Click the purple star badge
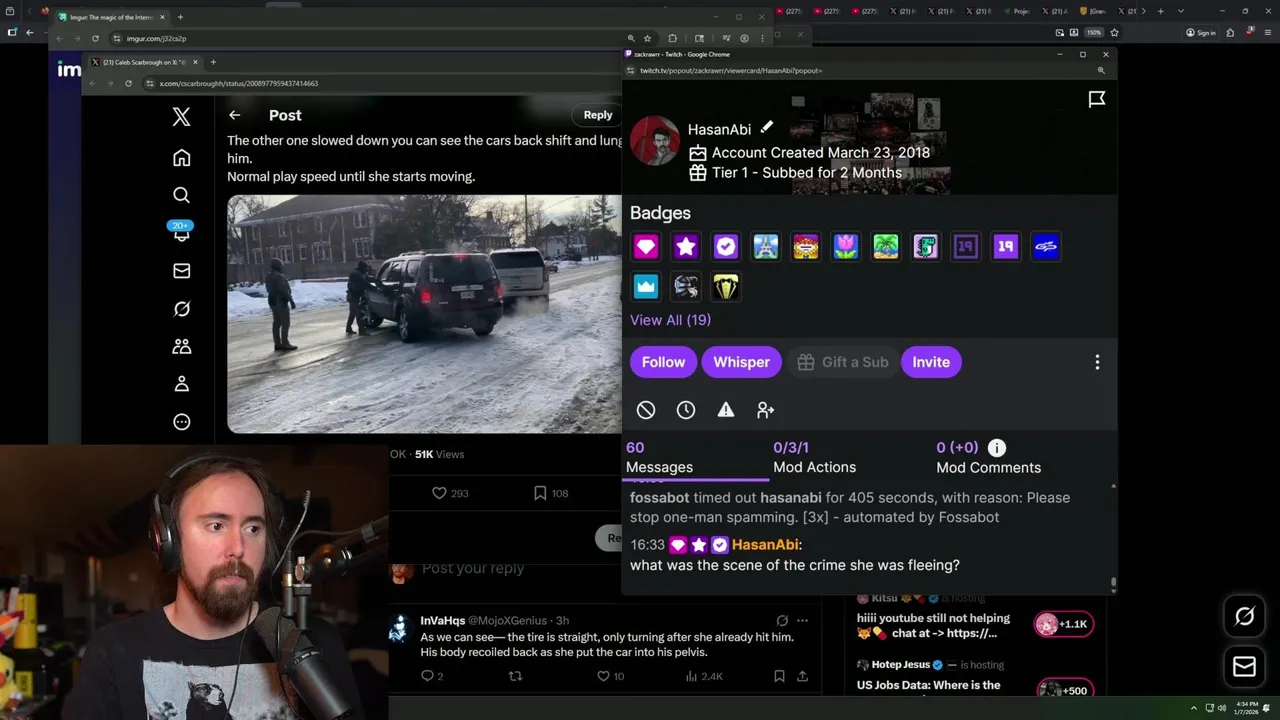Image resolution: width=1280 pixels, height=720 pixels. click(686, 247)
